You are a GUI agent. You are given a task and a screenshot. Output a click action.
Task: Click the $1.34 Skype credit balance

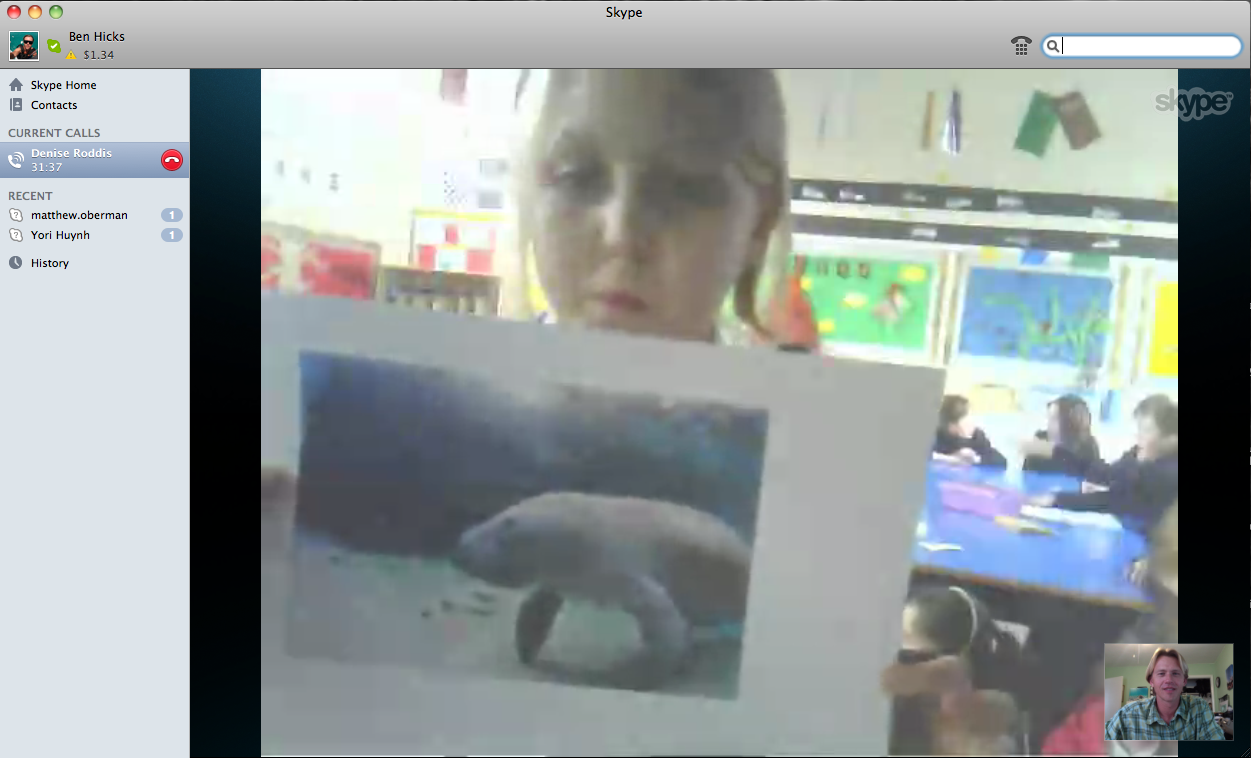98,55
